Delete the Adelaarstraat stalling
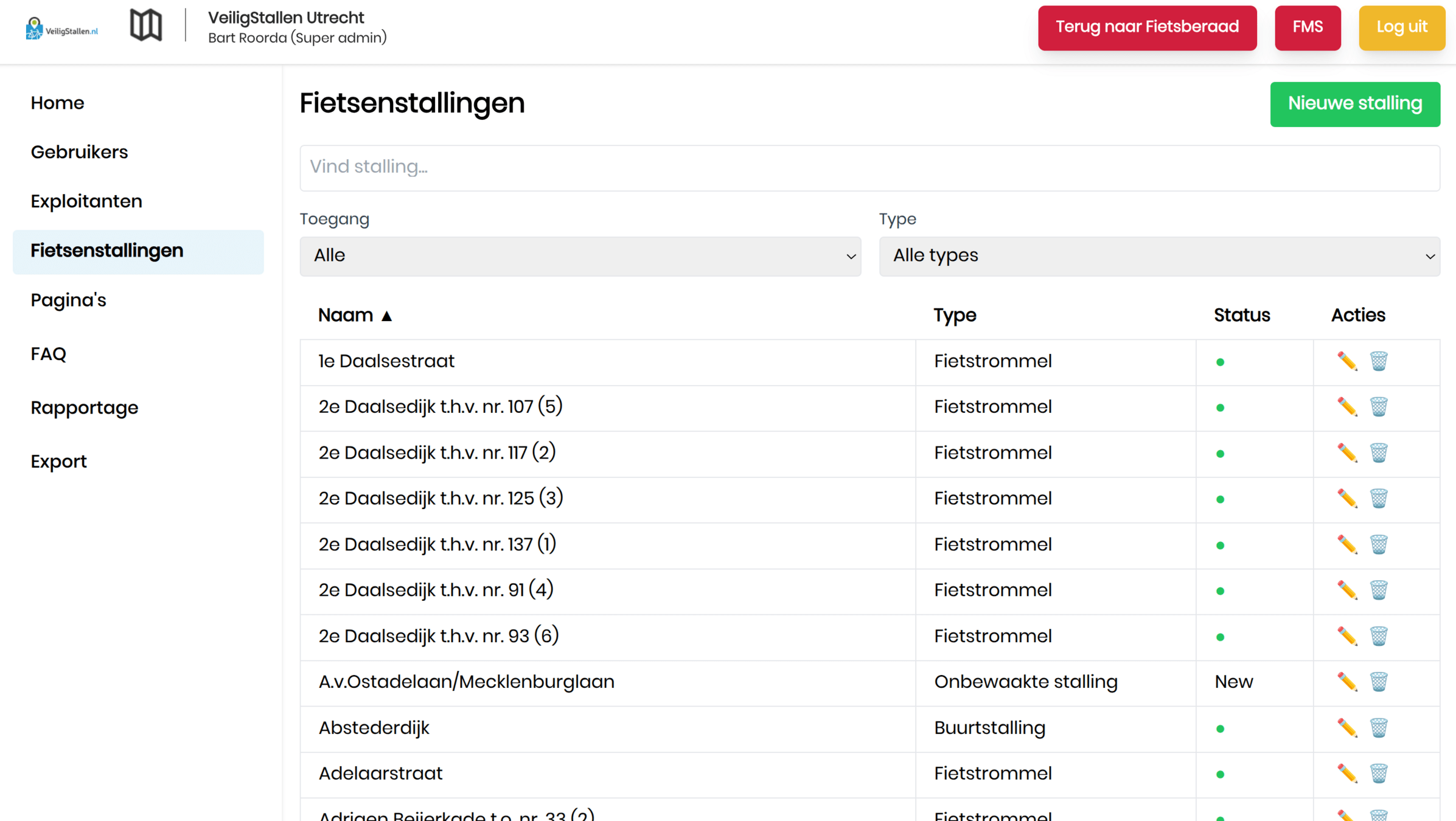Screen dimensions: 1456x821 pyautogui.click(x=1378, y=774)
